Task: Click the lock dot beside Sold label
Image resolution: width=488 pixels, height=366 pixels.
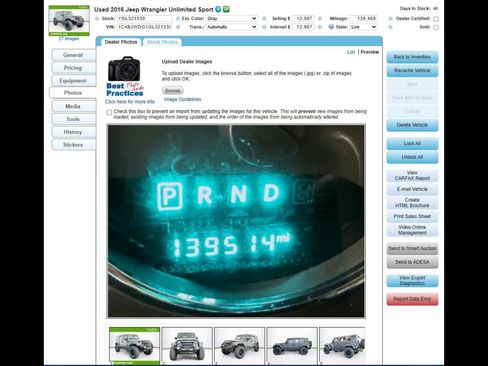Action: (x=390, y=27)
